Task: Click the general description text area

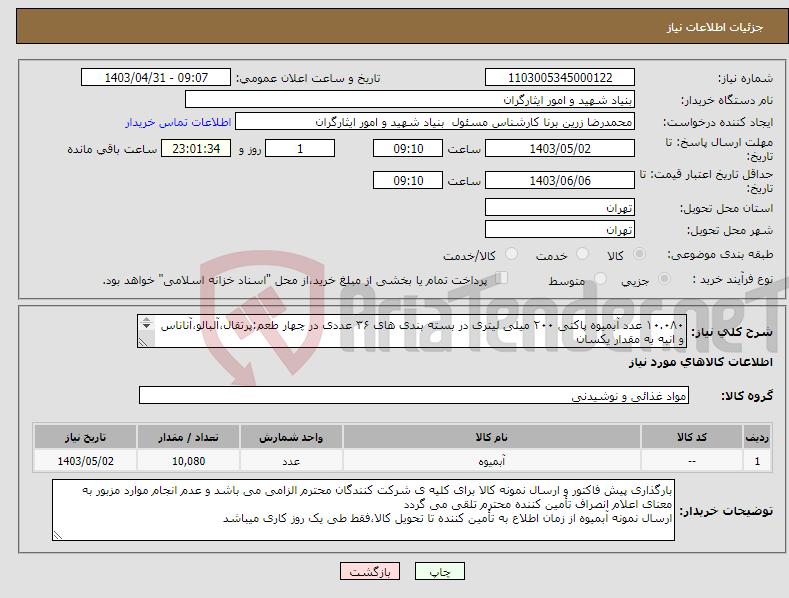Action: pos(412,331)
